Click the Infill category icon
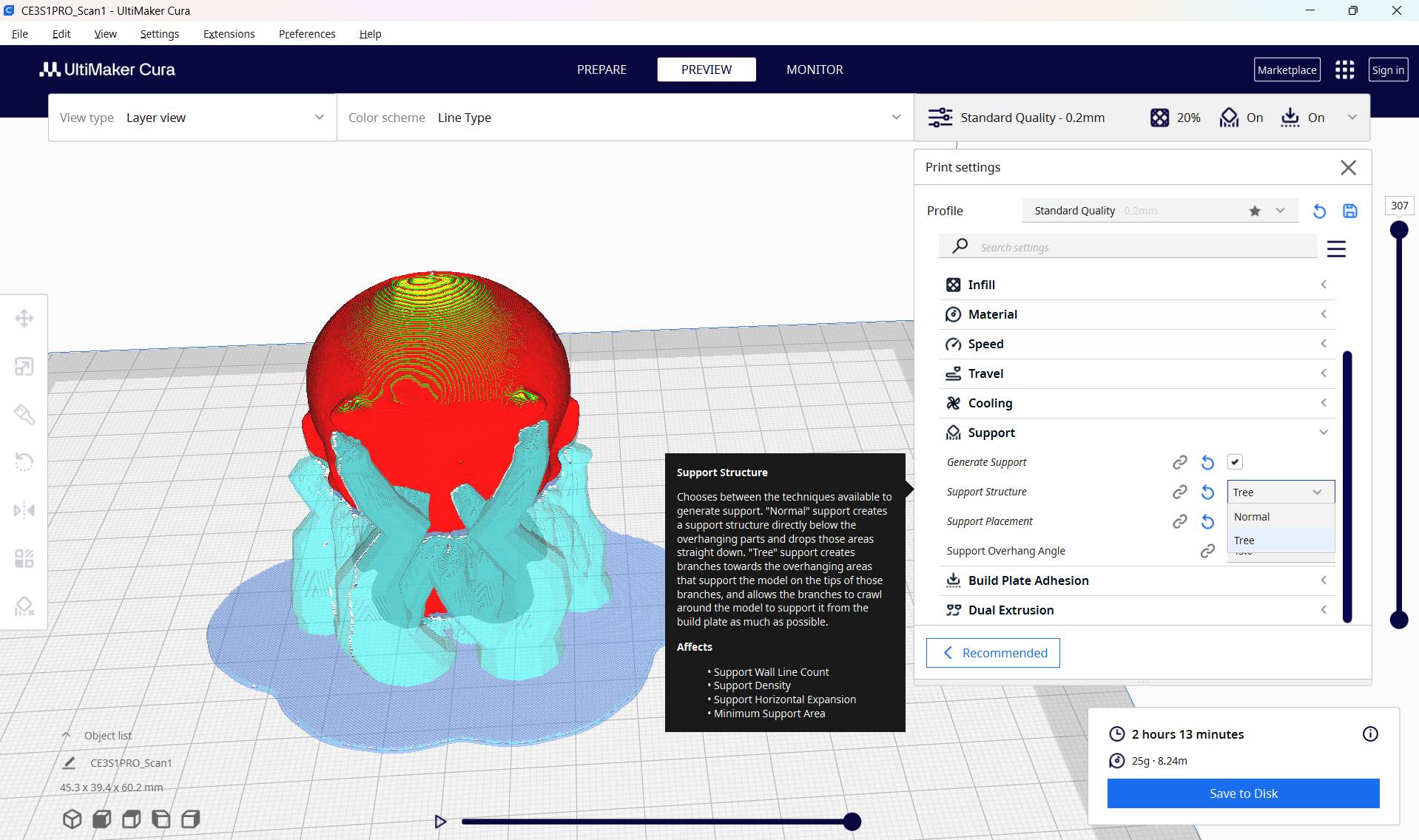Viewport: 1419px width, 840px height. coord(954,285)
